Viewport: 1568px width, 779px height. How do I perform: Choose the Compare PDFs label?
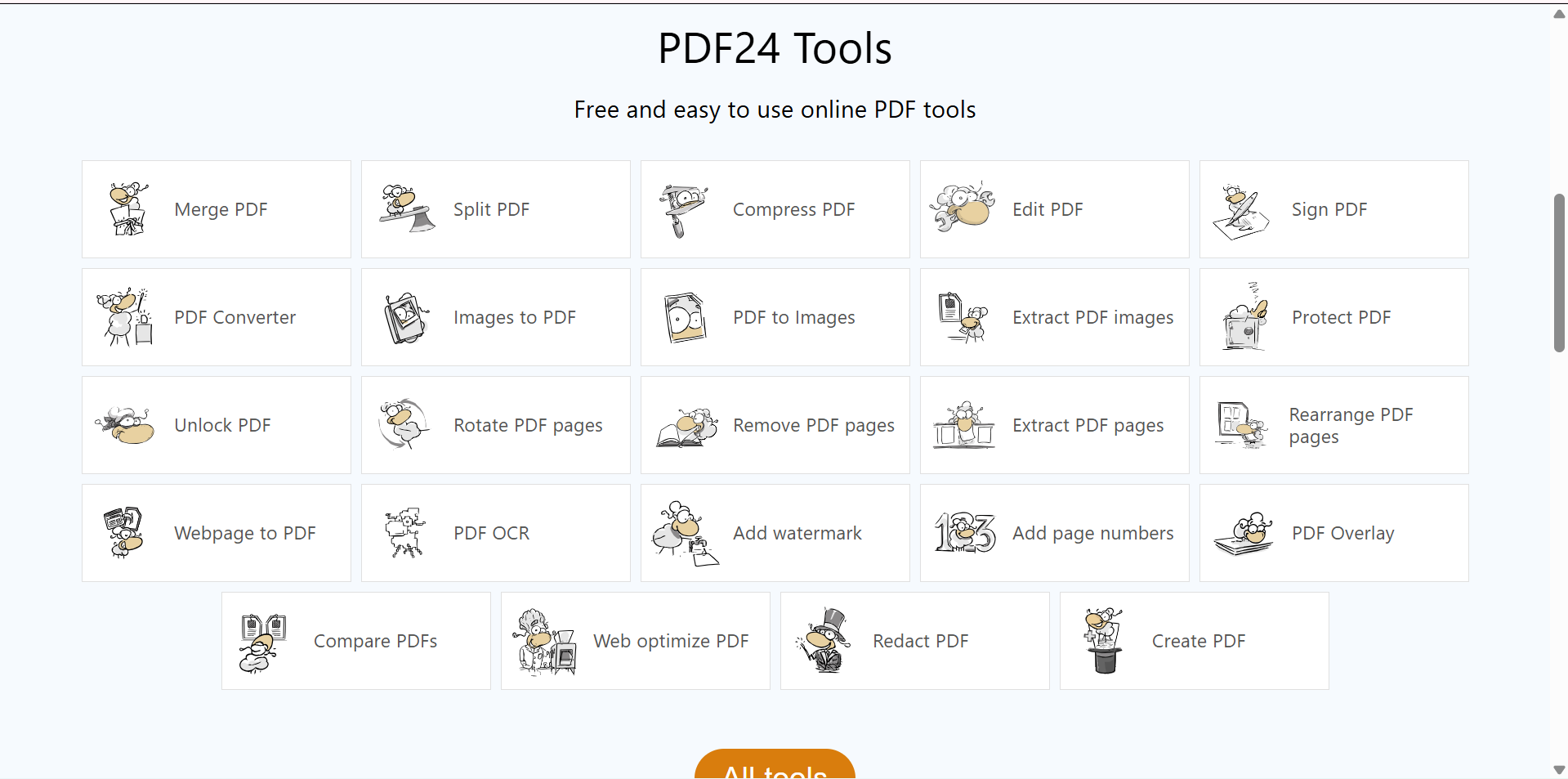pyautogui.click(x=375, y=641)
